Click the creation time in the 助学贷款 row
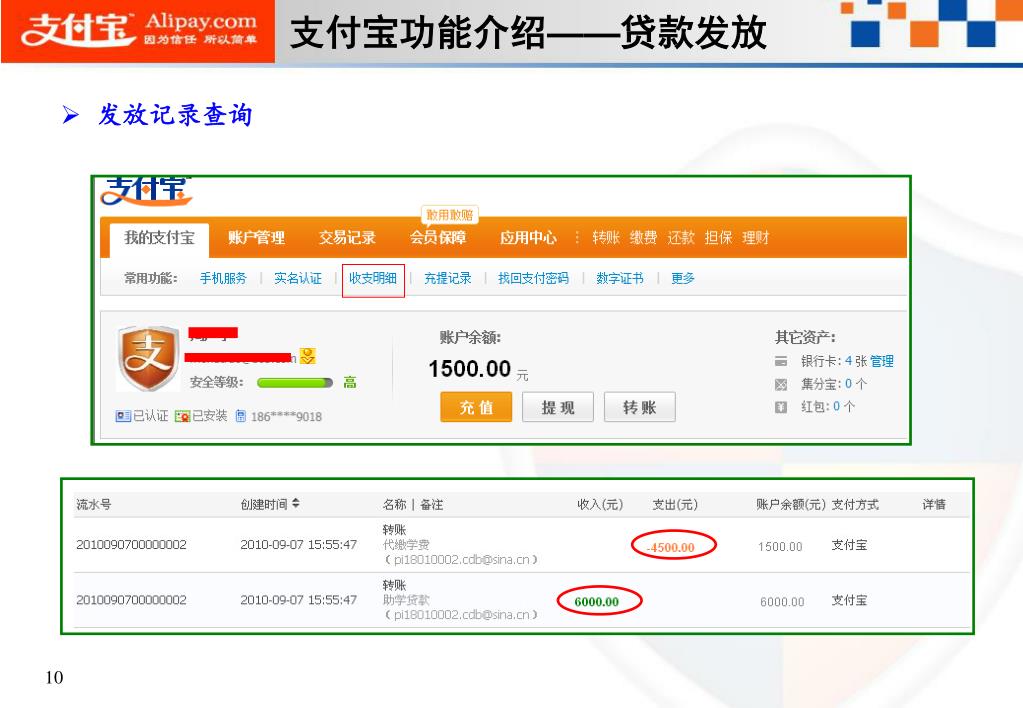The image size is (1023, 708). [299, 600]
